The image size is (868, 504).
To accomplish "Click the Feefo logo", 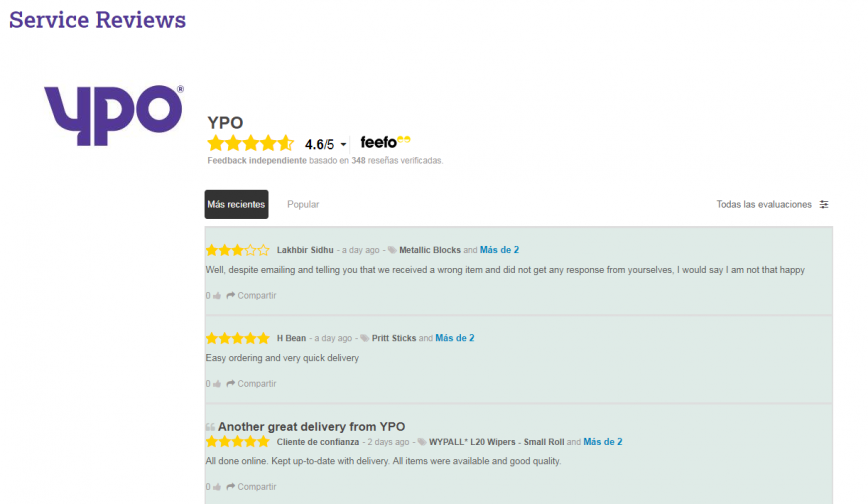I will coord(385,142).
